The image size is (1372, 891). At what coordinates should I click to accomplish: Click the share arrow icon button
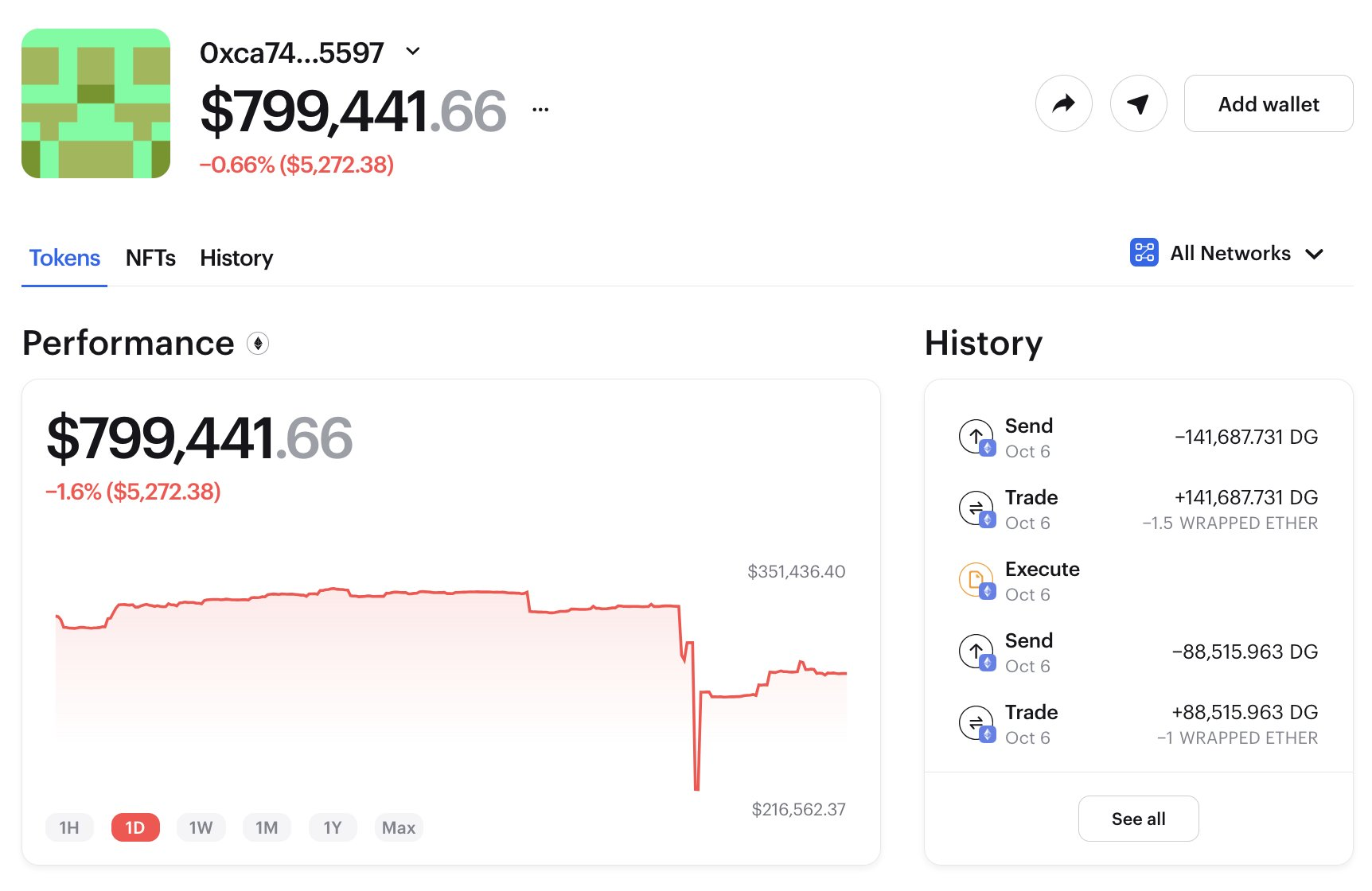[1063, 103]
